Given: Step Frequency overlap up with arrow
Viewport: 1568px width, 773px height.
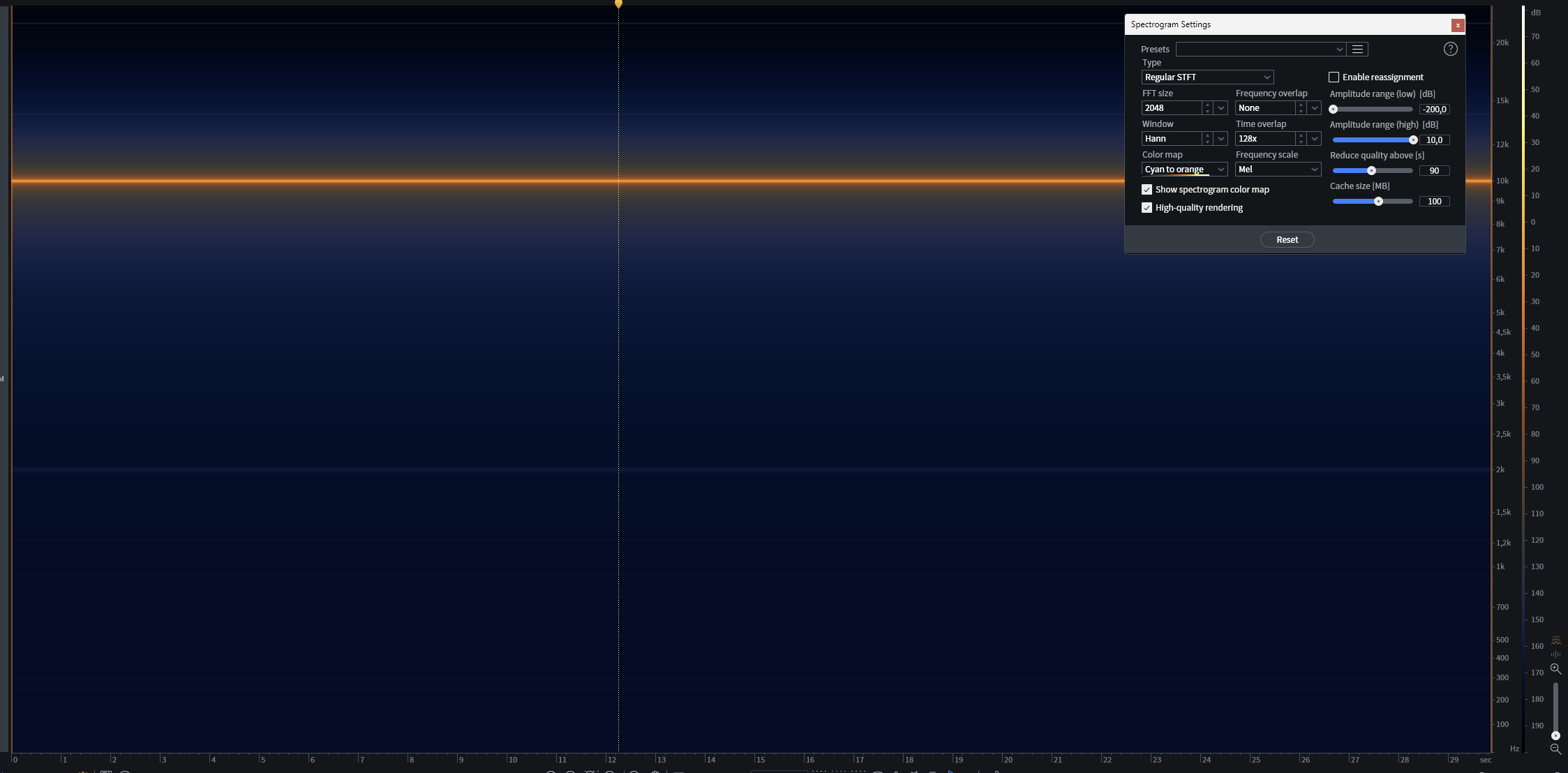Looking at the screenshot, I should (1301, 105).
